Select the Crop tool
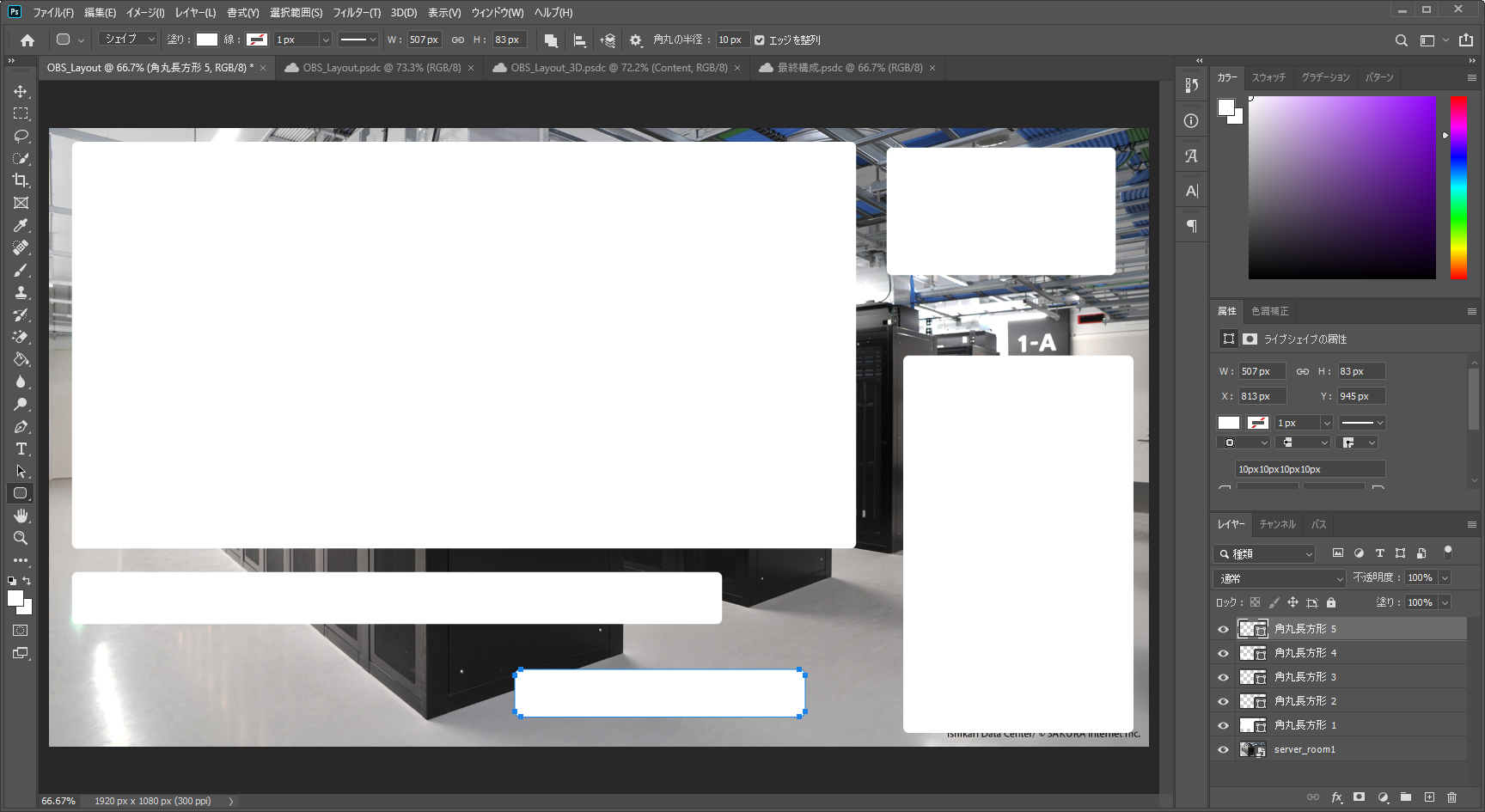Screen dimensions: 1485x812 pos(21,180)
